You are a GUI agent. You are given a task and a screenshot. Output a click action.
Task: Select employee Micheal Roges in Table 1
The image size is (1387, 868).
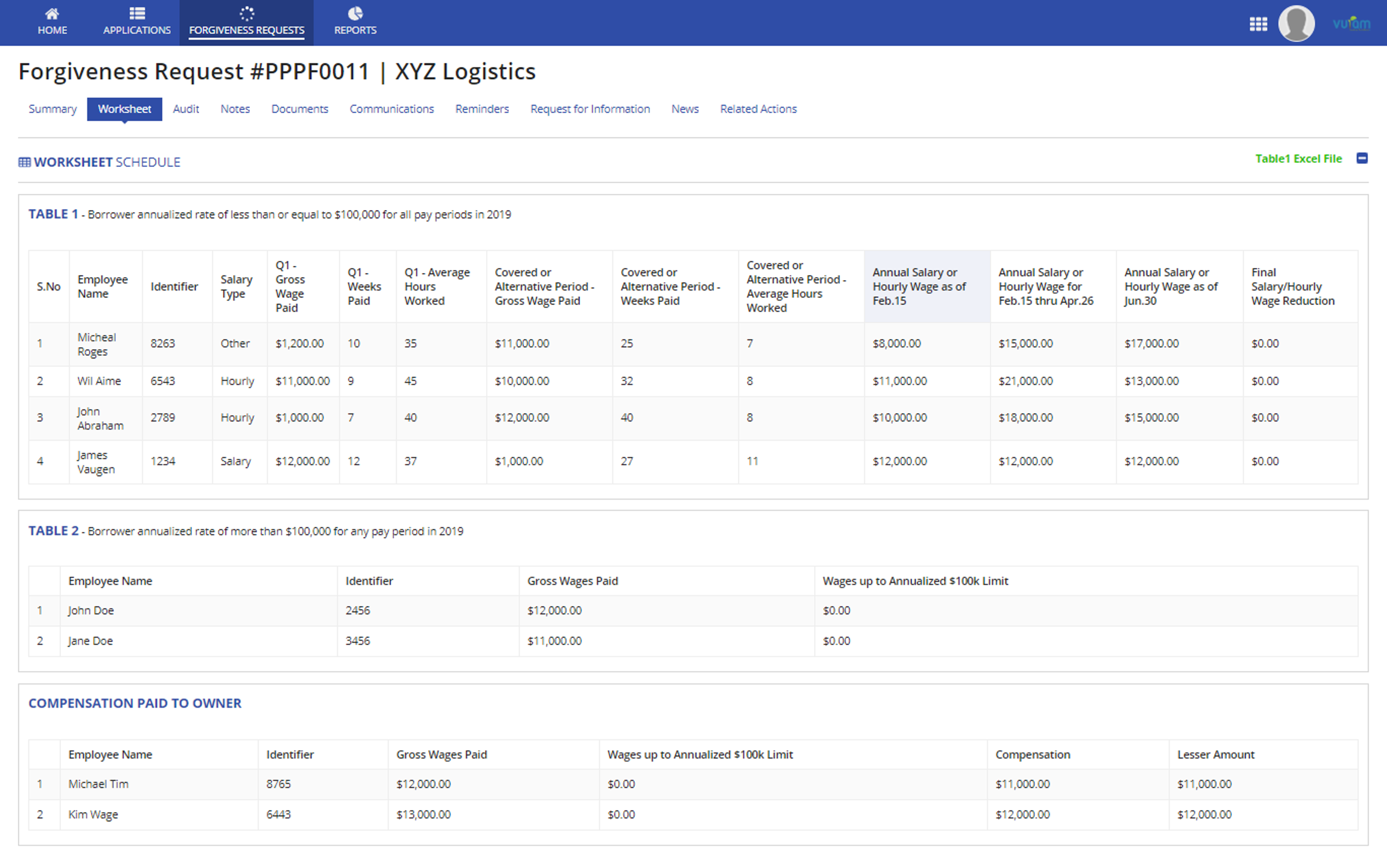pyautogui.click(x=96, y=344)
